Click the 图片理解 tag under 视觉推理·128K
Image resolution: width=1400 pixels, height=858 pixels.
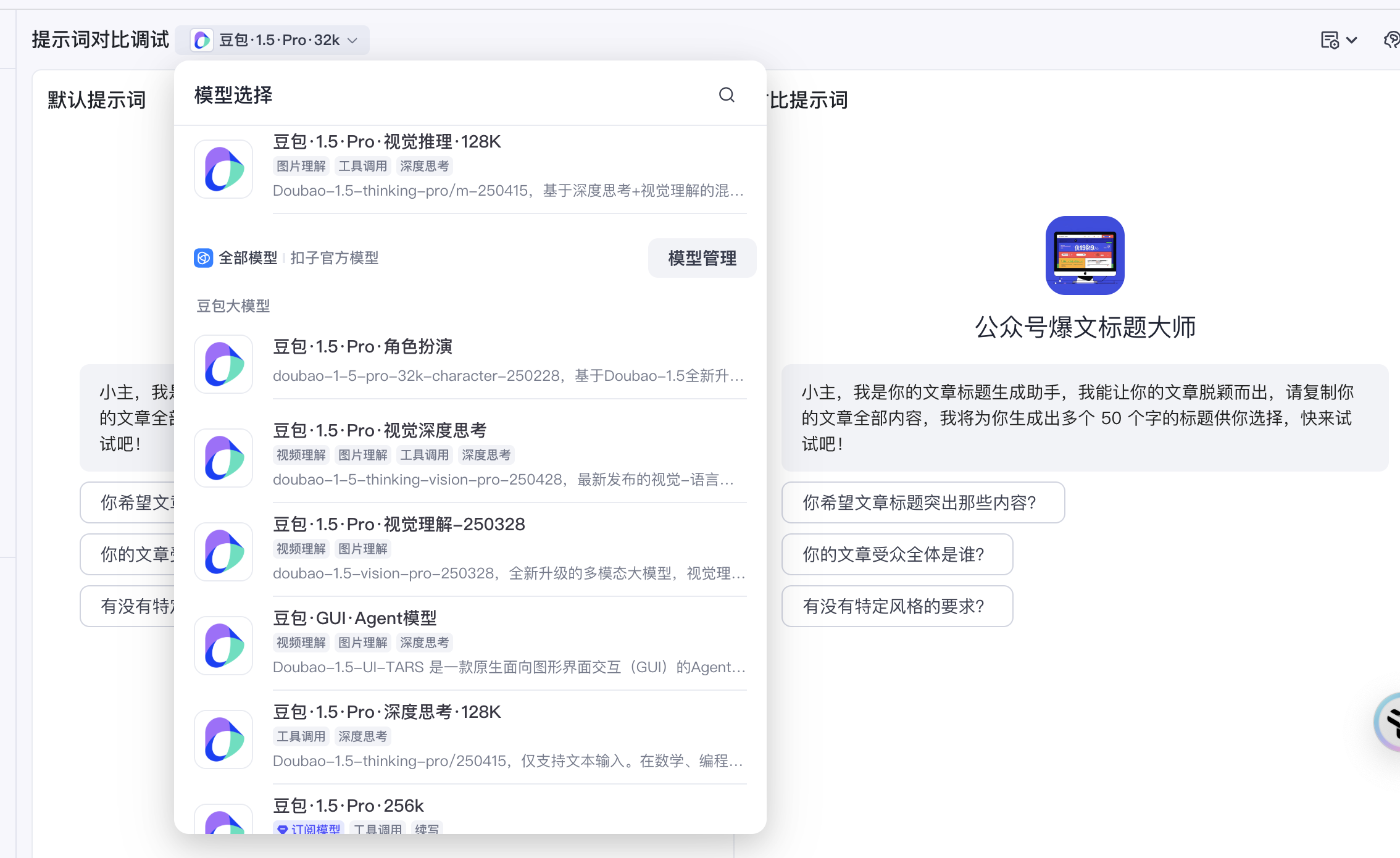301,166
